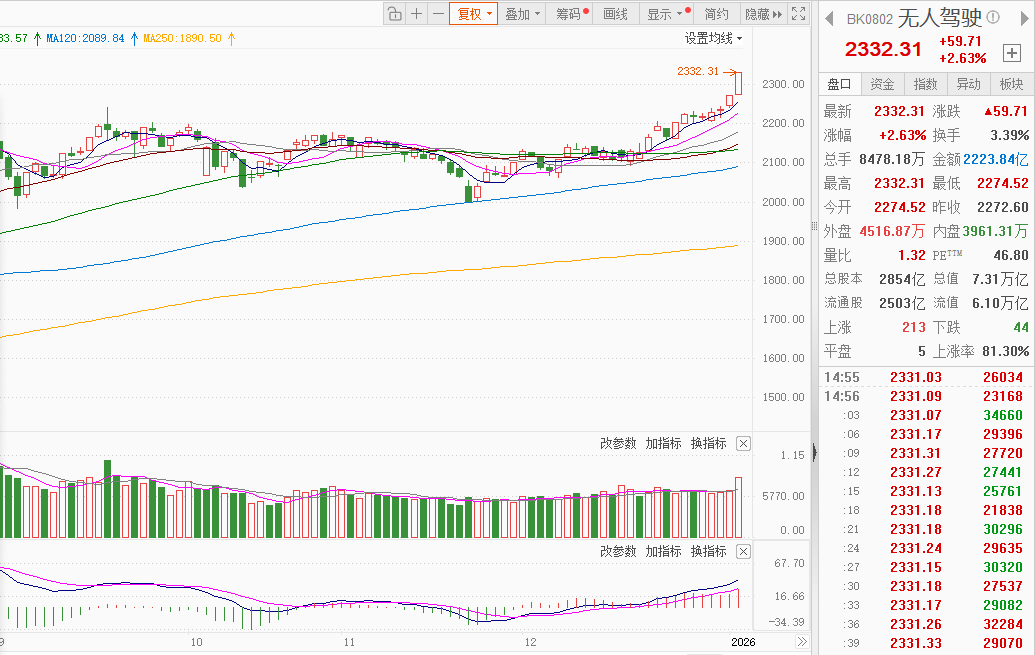Close the MACD indicator panel
Viewport: 1035px width, 655px height.
(x=743, y=551)
